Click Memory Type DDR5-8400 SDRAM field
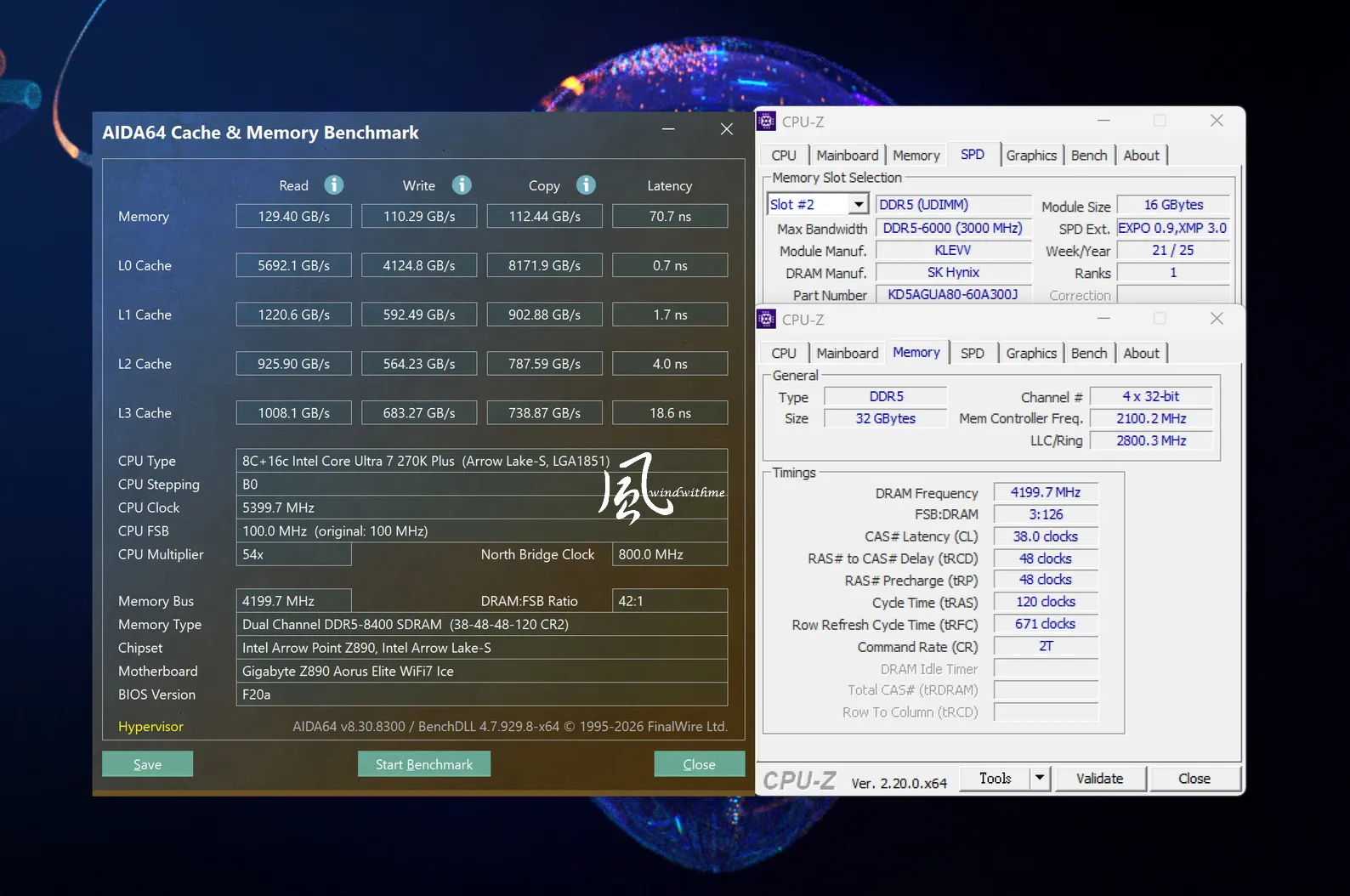 [x=482, y=624]
